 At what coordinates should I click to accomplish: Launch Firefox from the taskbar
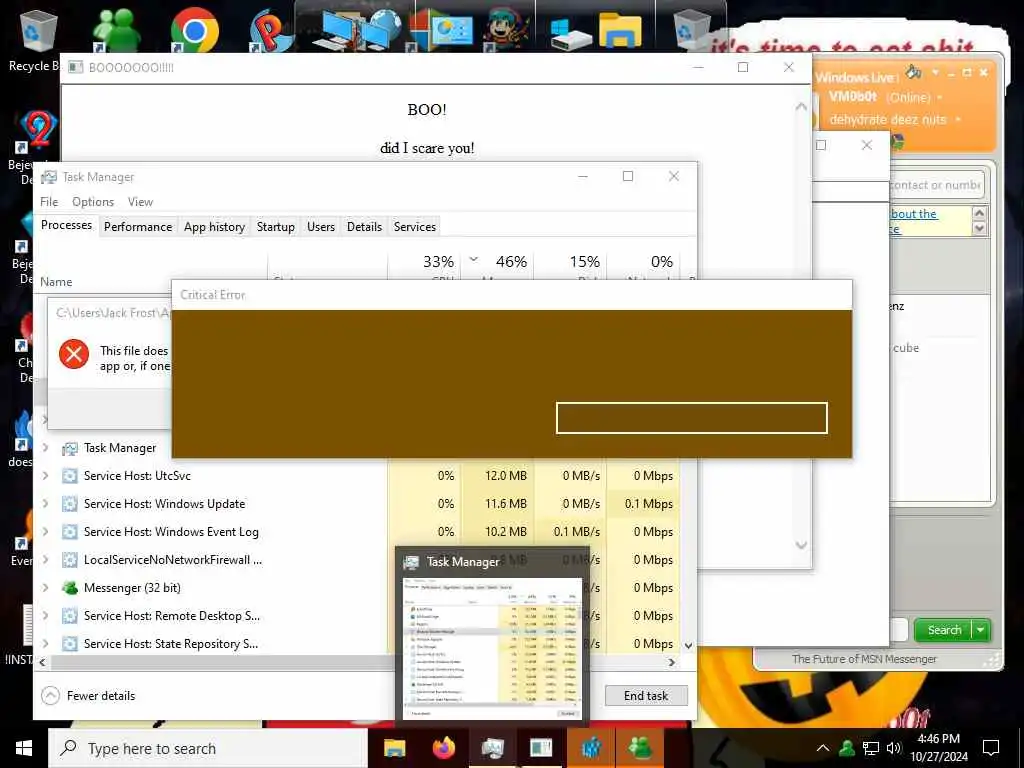coord(444,748)
